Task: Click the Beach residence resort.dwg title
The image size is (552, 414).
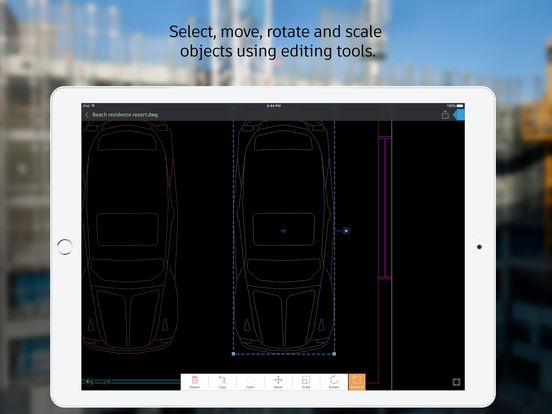Action: point(125,115)
